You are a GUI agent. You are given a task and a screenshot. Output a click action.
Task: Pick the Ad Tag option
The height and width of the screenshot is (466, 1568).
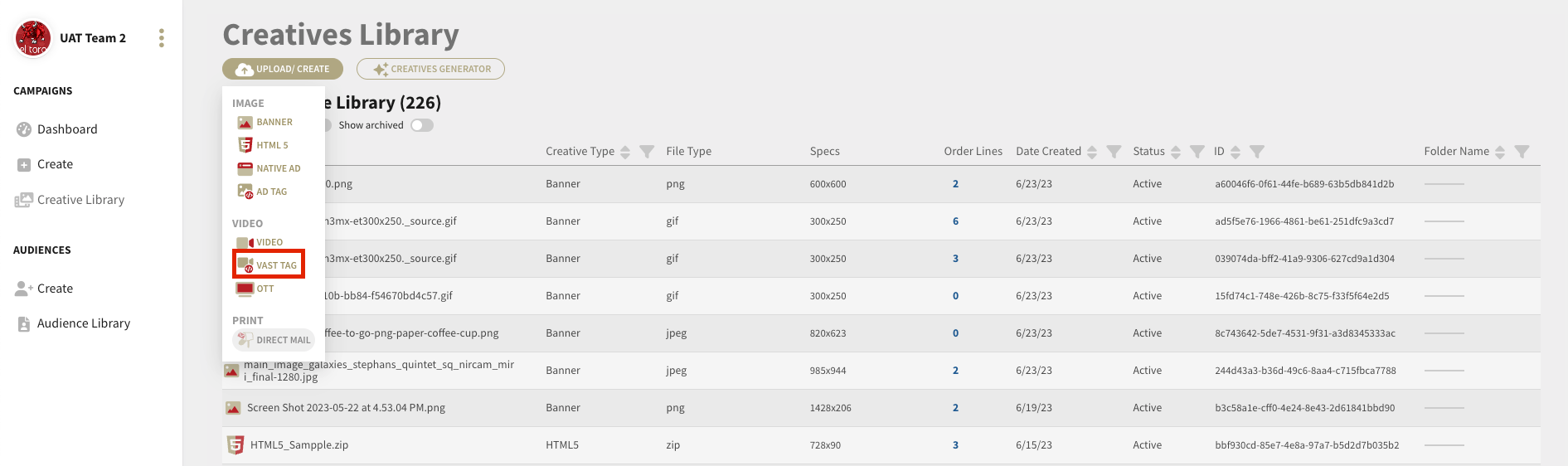271,192
